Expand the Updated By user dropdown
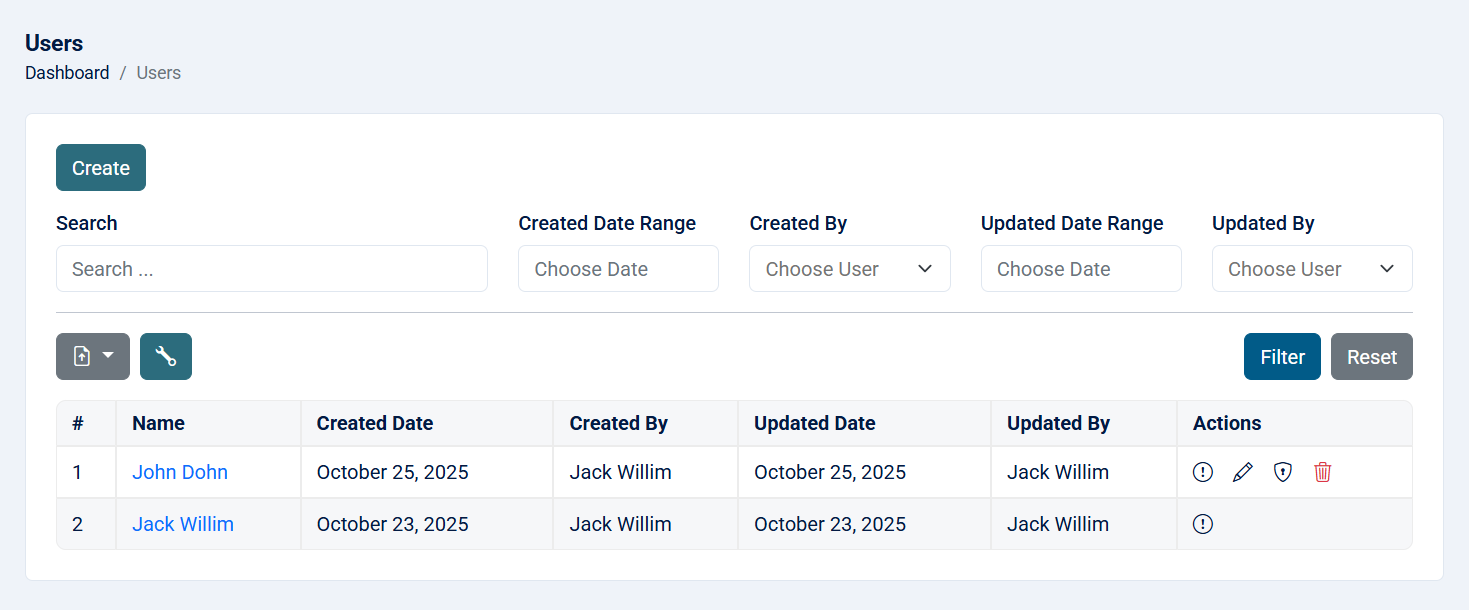 (x=1312, y=269)
